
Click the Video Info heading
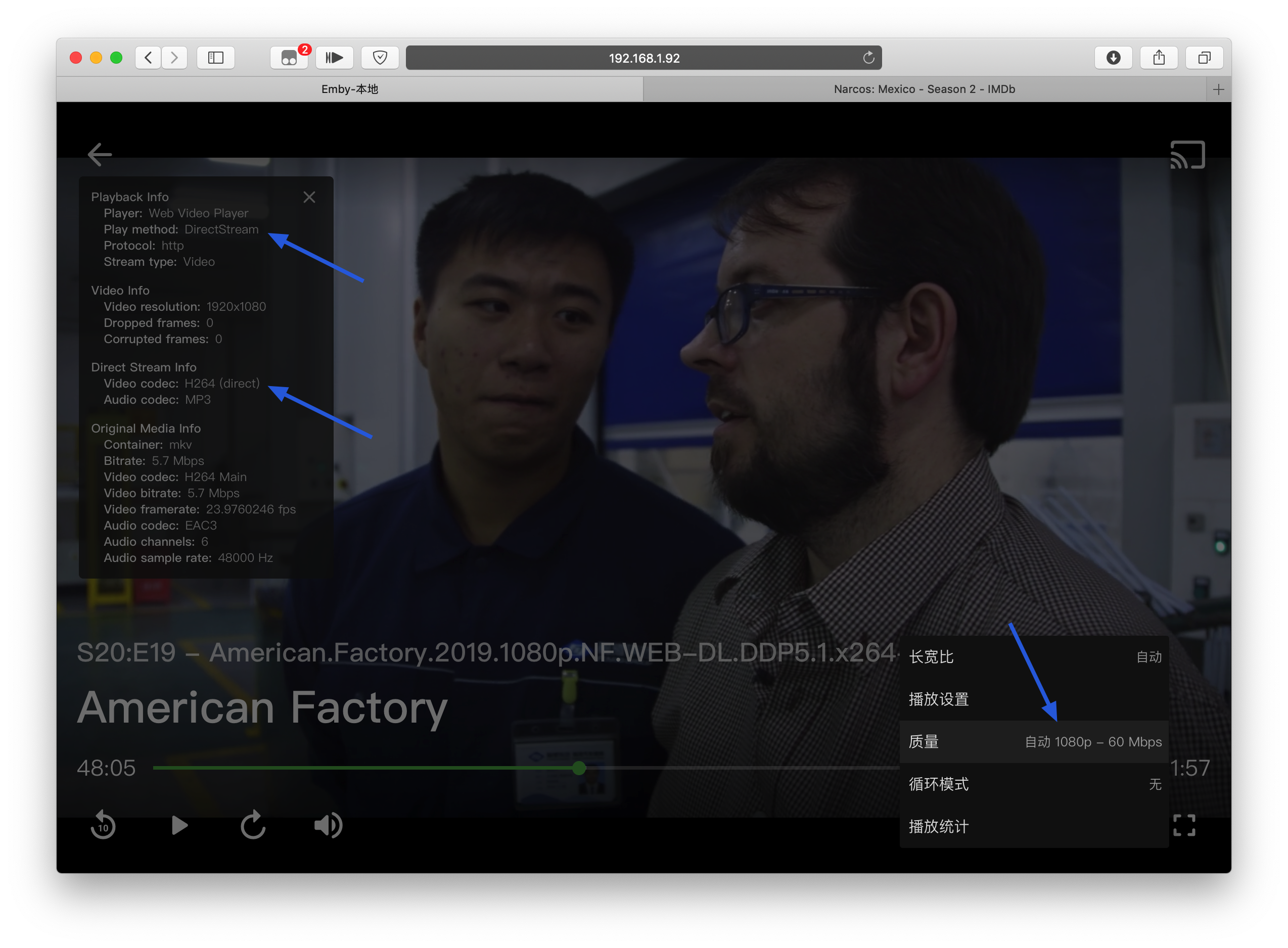(120, 291)
